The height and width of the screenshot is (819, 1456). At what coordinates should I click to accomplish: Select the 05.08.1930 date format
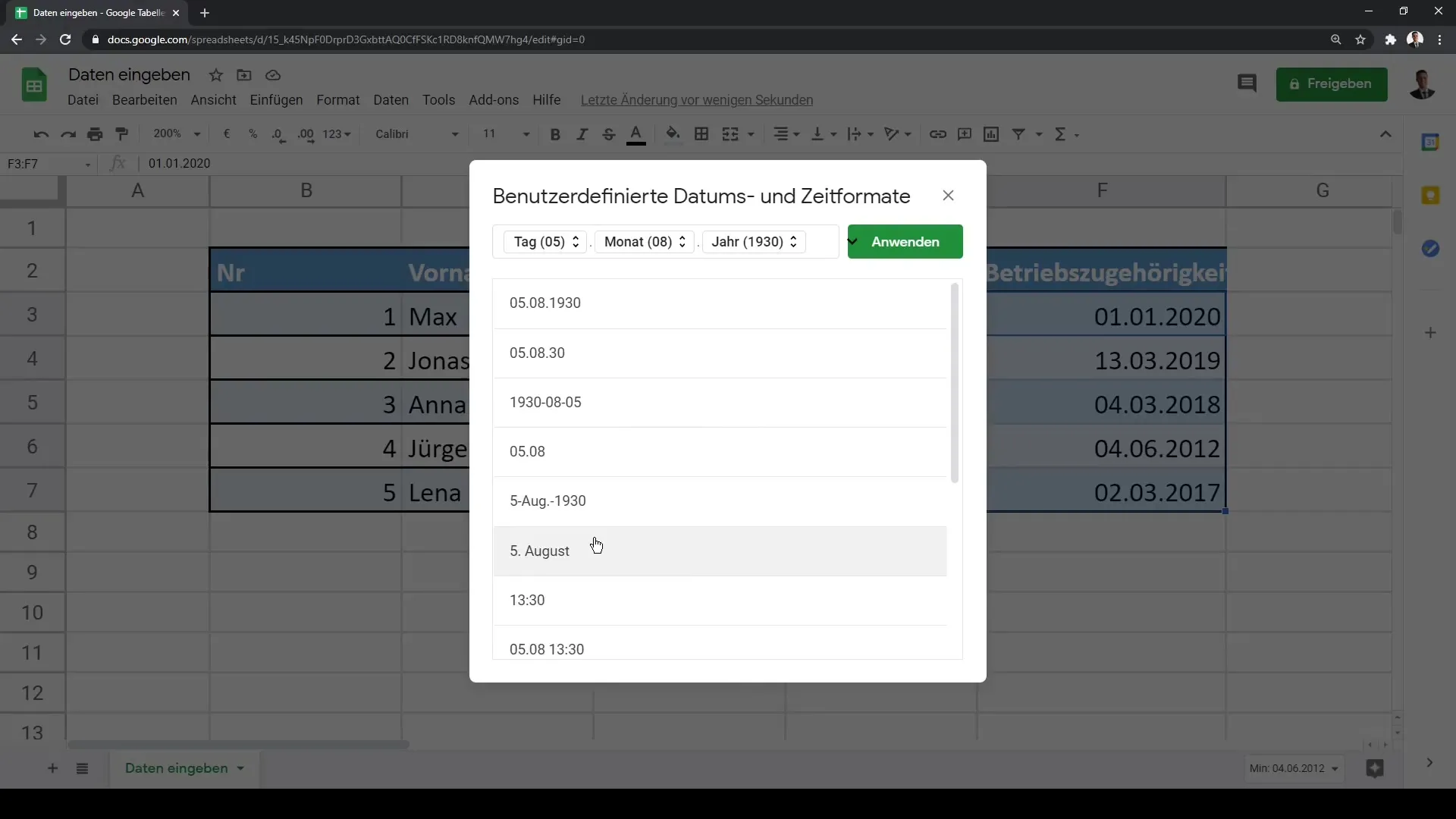pos(720,303)
